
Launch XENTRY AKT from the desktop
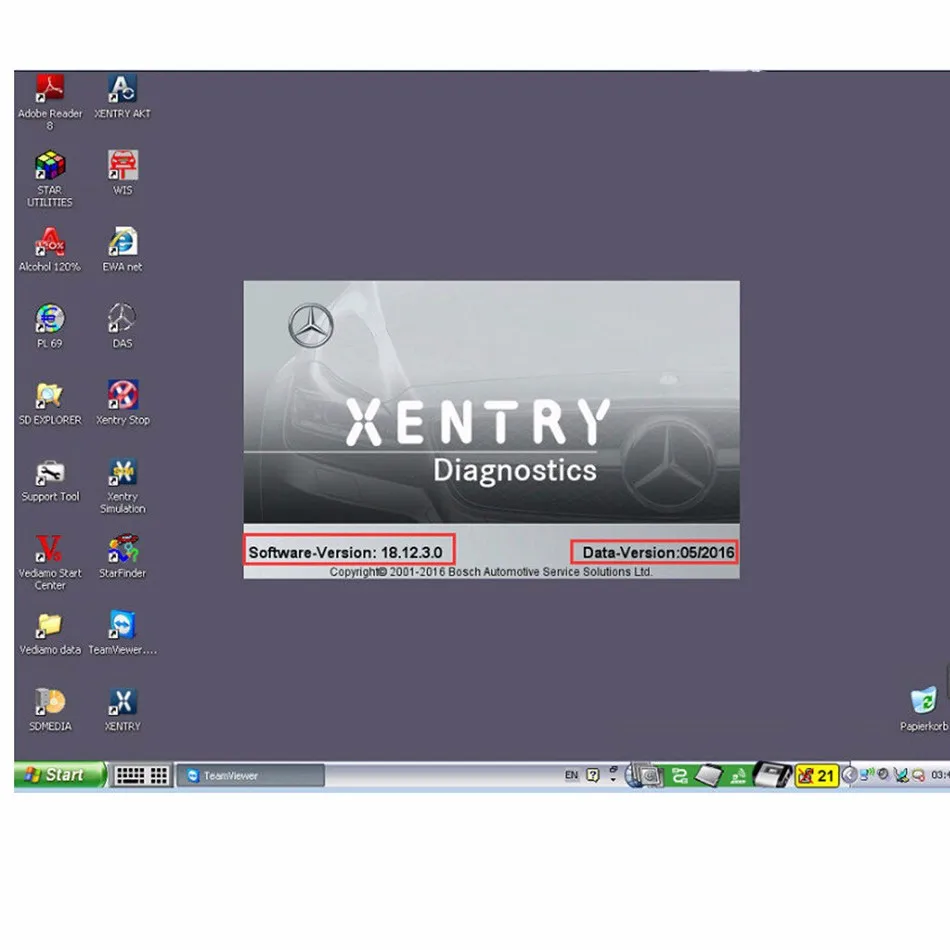pos(122,96)
